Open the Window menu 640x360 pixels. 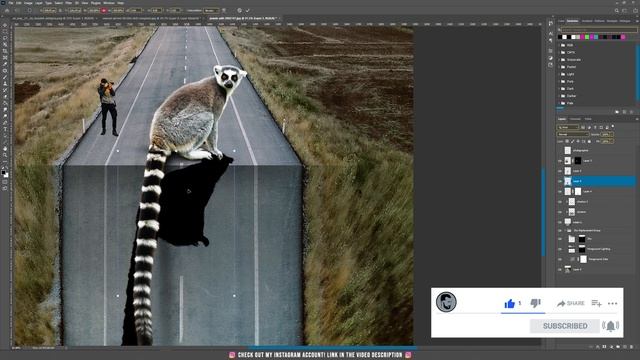[109, 3]
